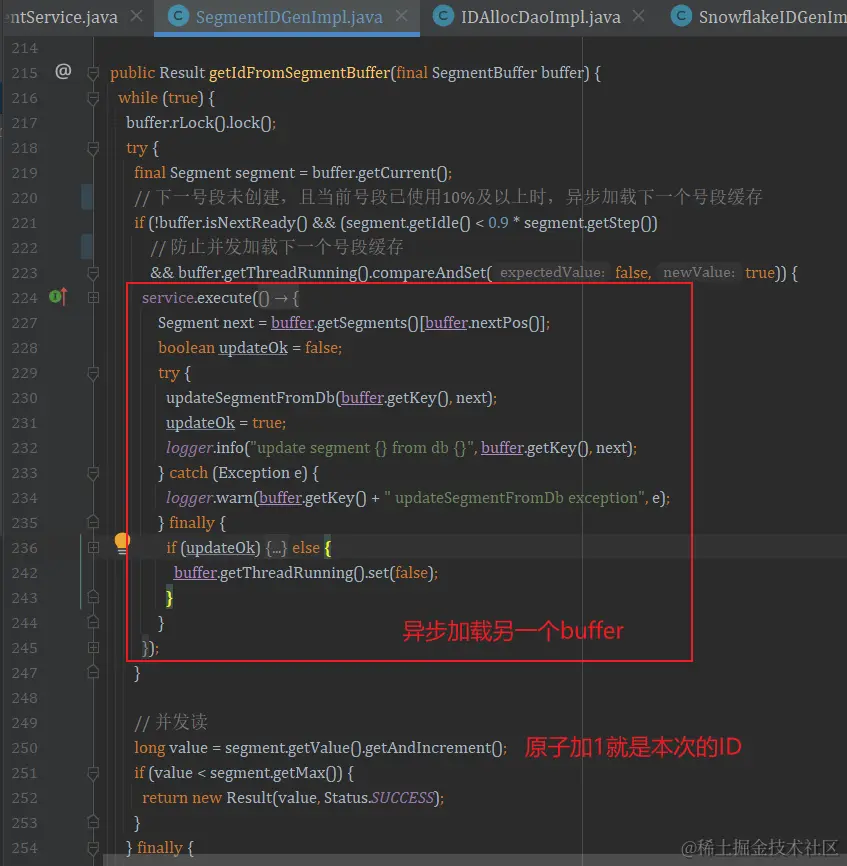Viewport: 847px width, 866px height.
Task: Click the horizontal scrollbar at editor bottom
Action: click(x=475, y=860)
